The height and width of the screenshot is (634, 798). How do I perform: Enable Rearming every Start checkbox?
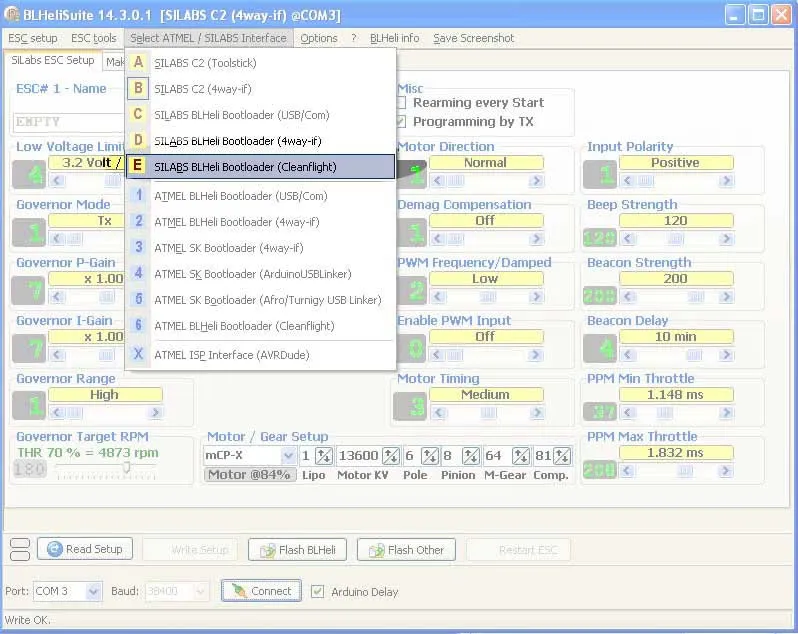(x=401, y=103)
